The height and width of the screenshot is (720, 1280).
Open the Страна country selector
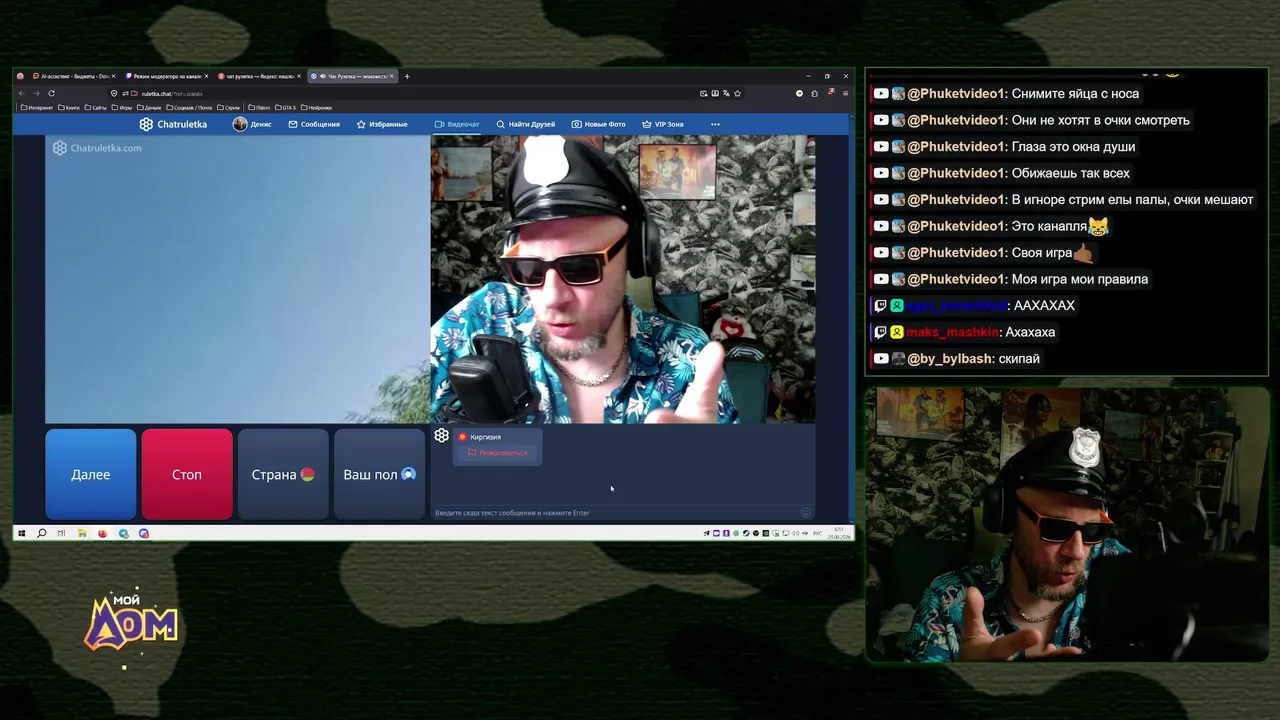(x=283, y=474)
